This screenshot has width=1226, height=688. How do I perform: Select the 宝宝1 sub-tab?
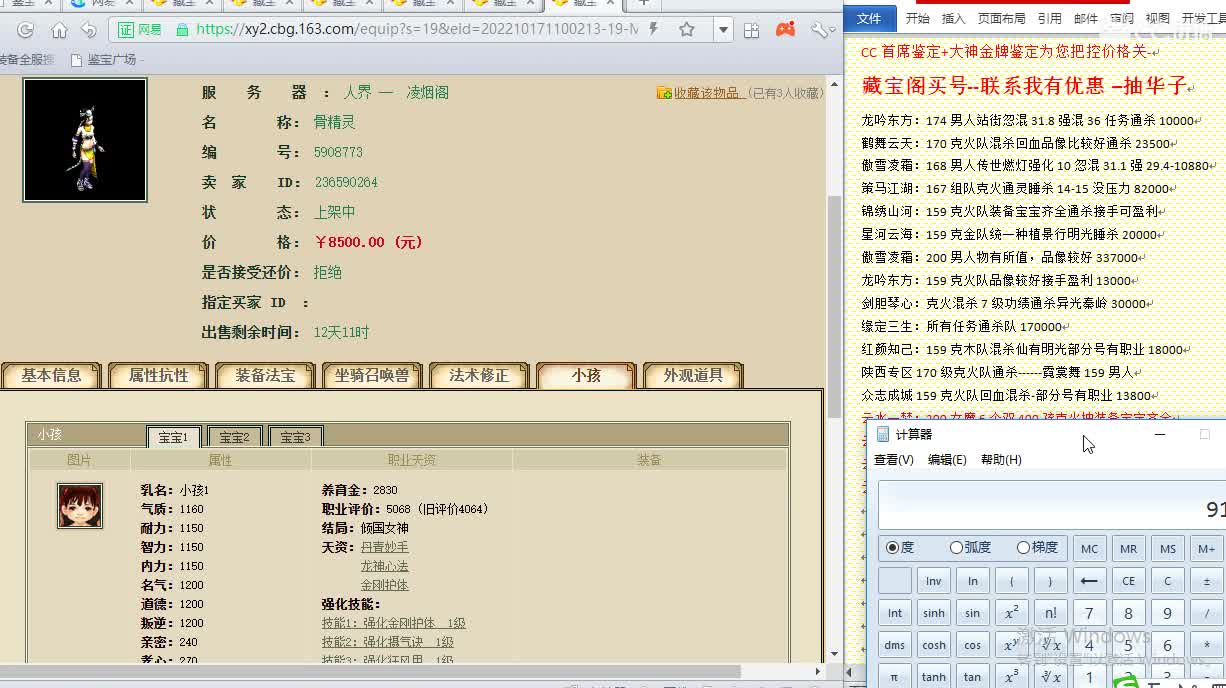(174, 437)
